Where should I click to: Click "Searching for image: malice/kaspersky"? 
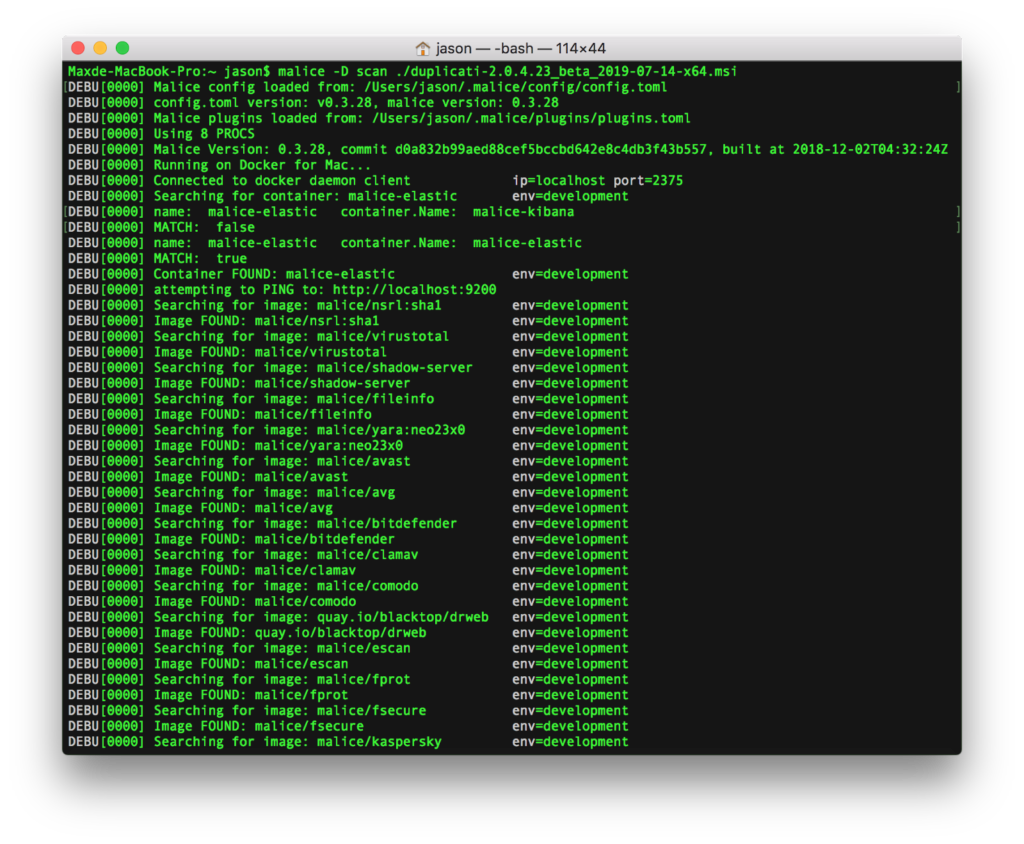(x=297, y=743)
